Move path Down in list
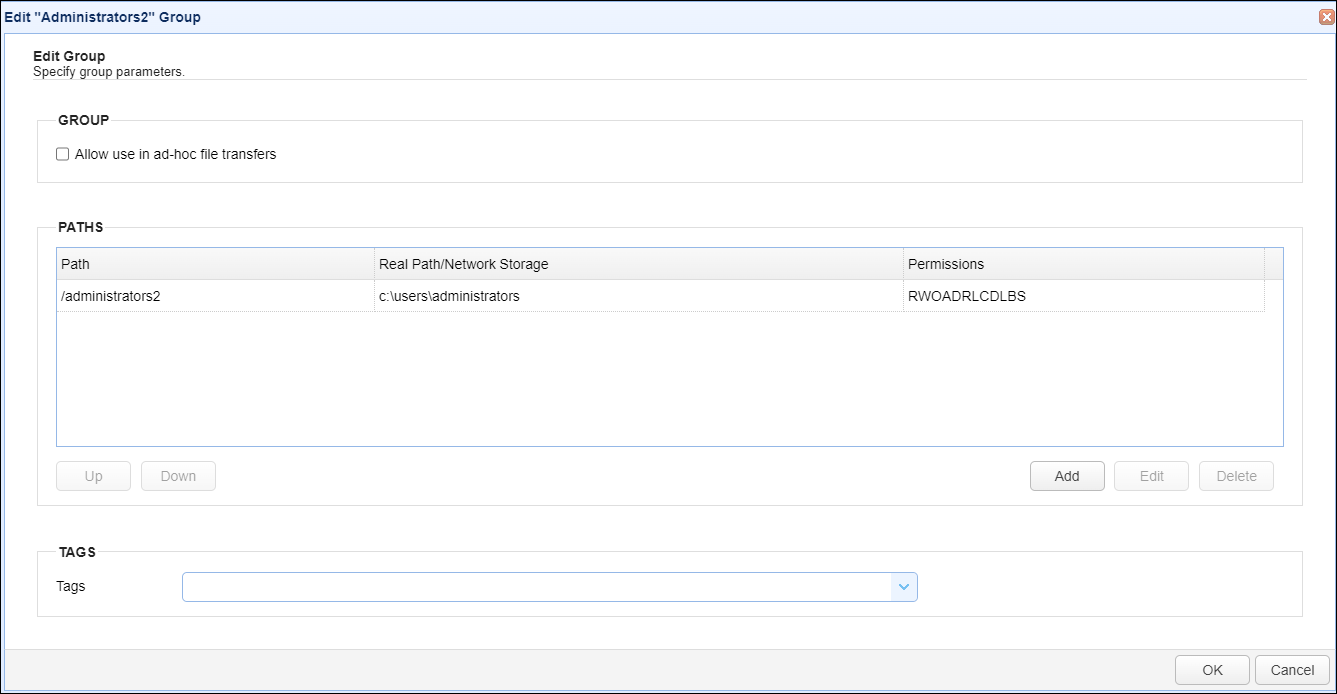1337x694 pixels. (x=178, y=476)
